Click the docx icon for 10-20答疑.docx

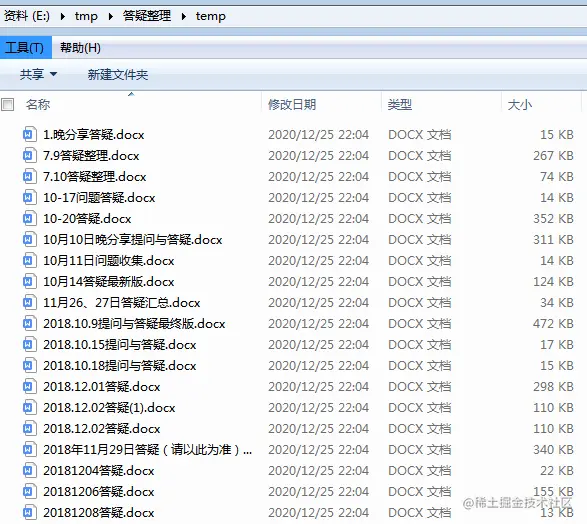(x=30, y=218)
